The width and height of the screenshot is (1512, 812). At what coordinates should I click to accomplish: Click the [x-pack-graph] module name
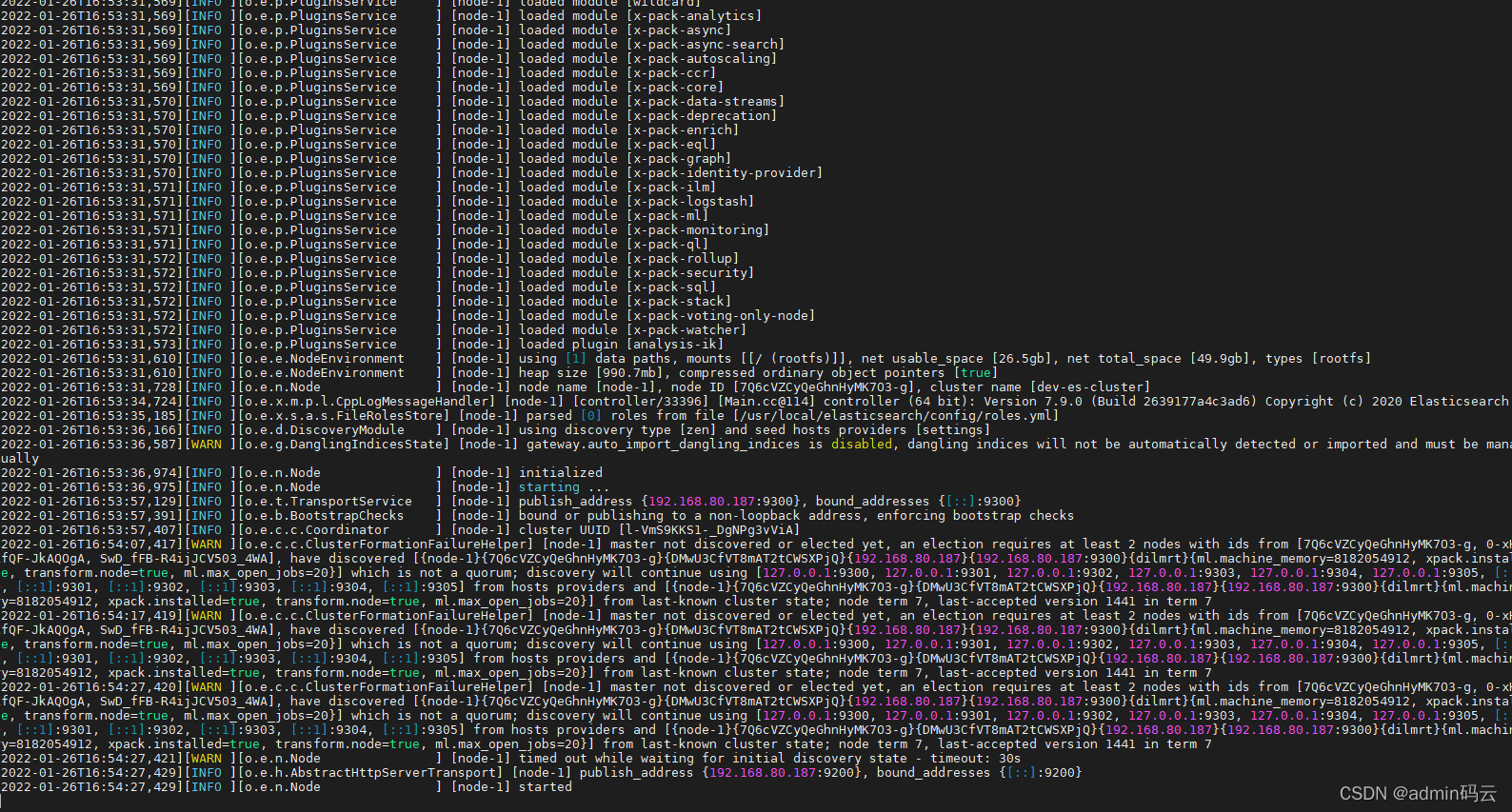click(x=679, y=159)
